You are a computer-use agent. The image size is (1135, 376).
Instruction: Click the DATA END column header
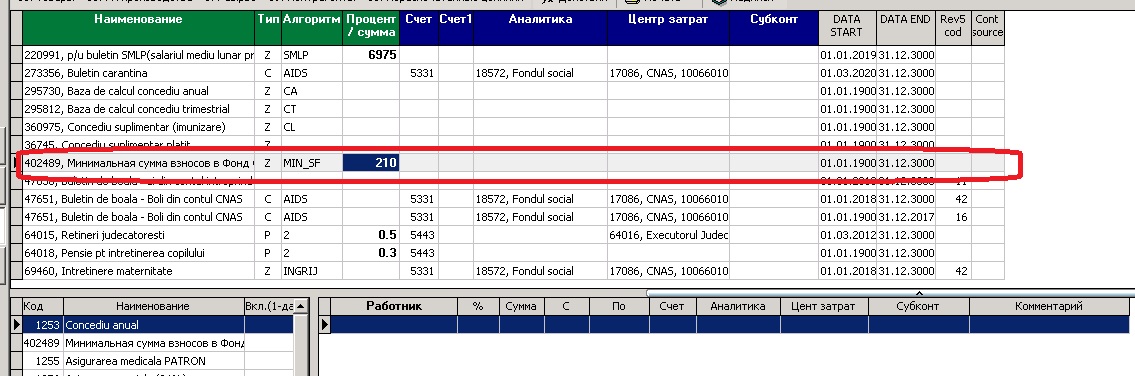click(x=906, y=28)
